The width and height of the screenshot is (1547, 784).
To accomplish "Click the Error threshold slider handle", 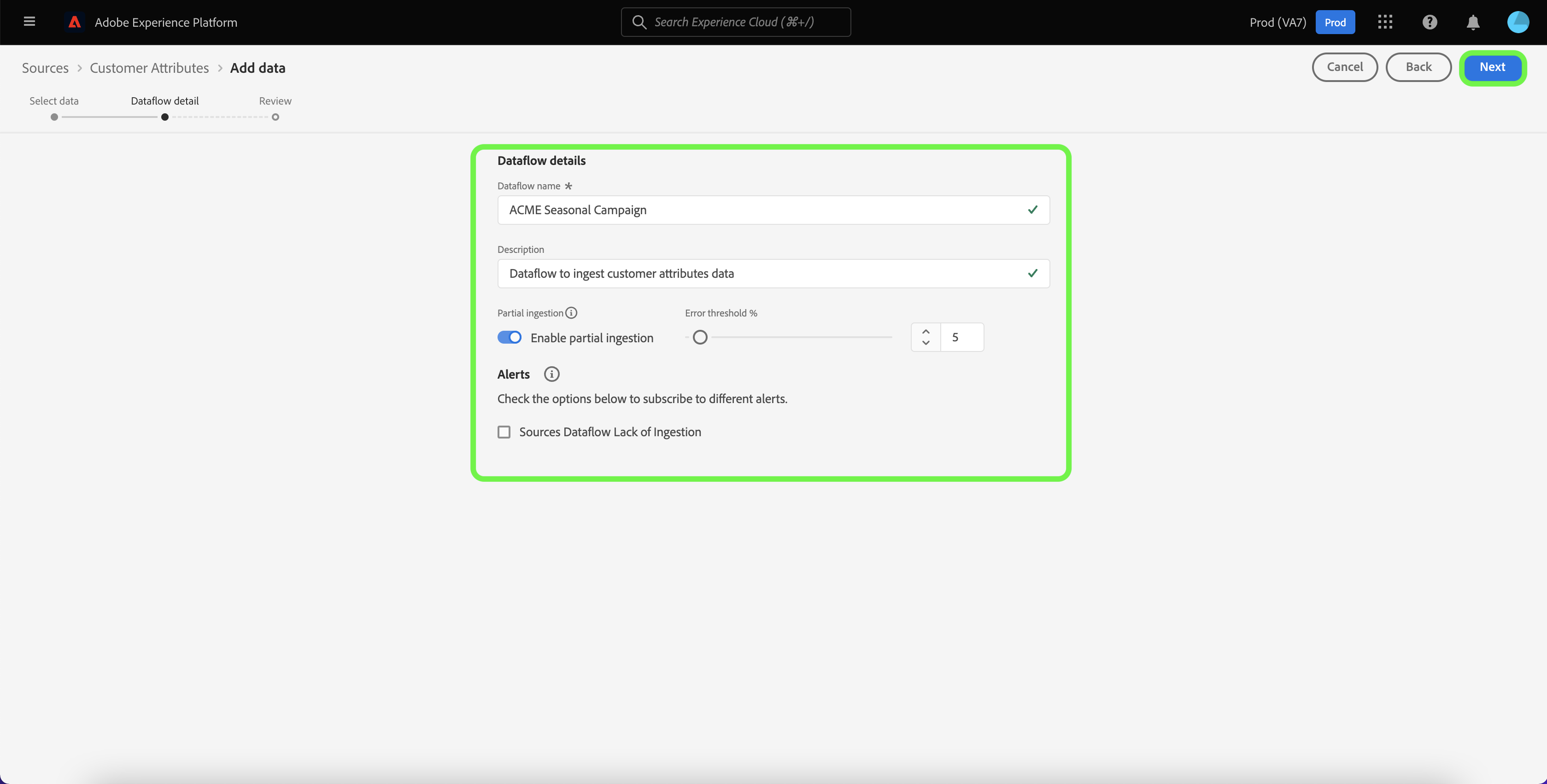I will pyautogui.click(x=700, y=337).
